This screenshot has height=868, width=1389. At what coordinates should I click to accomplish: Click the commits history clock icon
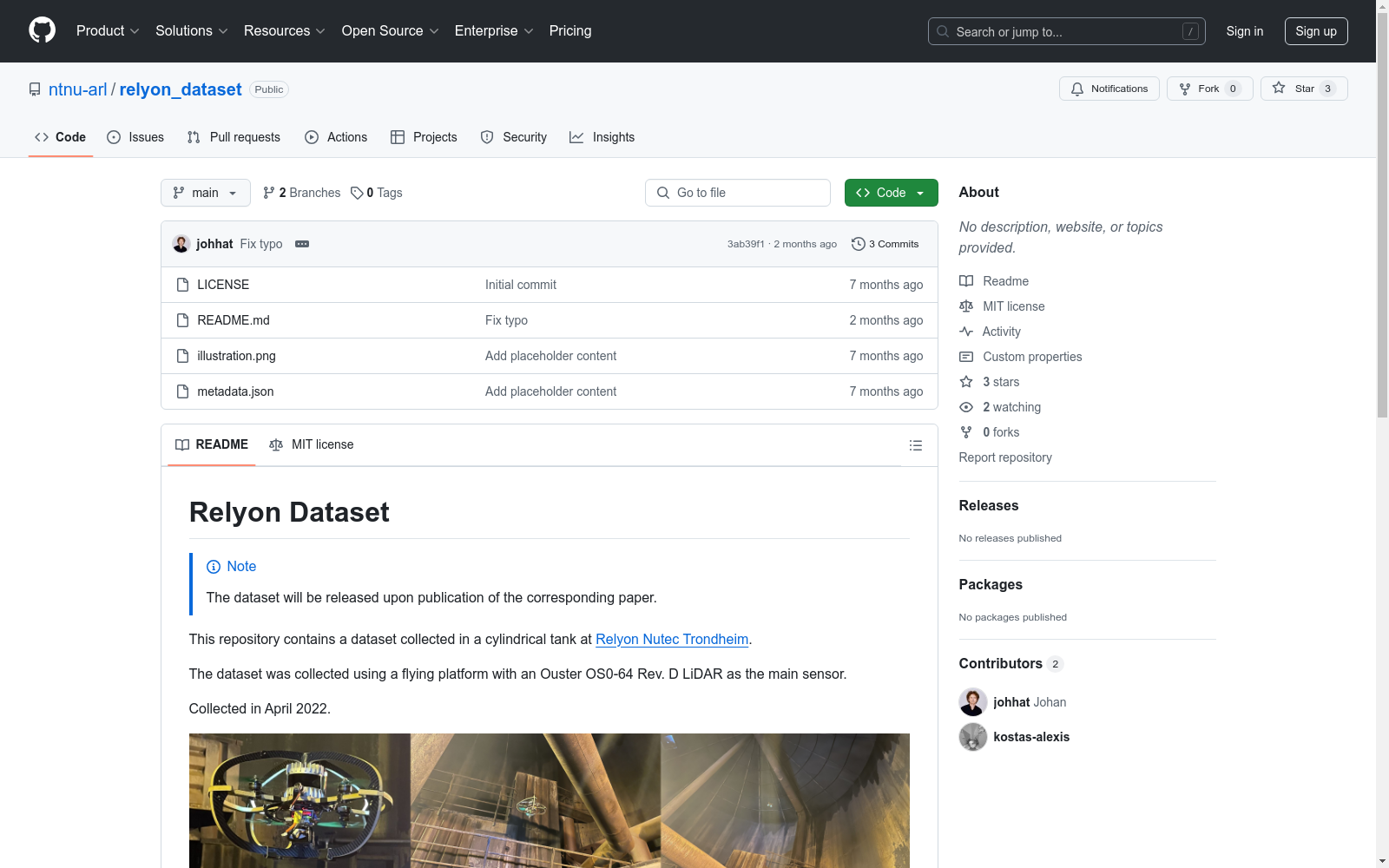point(859,244)
